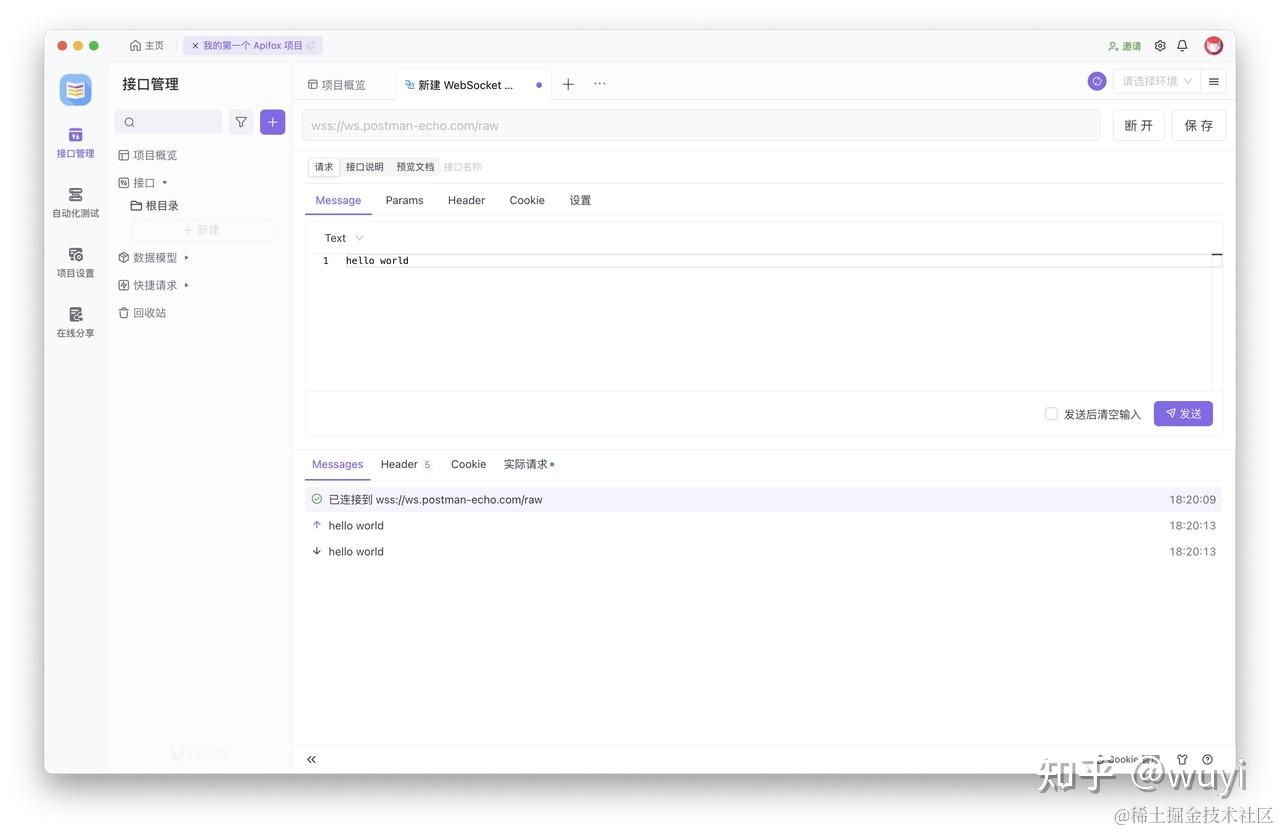The height and width of the screenshot is (832, 1280).
Task: Open a new tab with the plus icon
Action: [x=568, y=84]
